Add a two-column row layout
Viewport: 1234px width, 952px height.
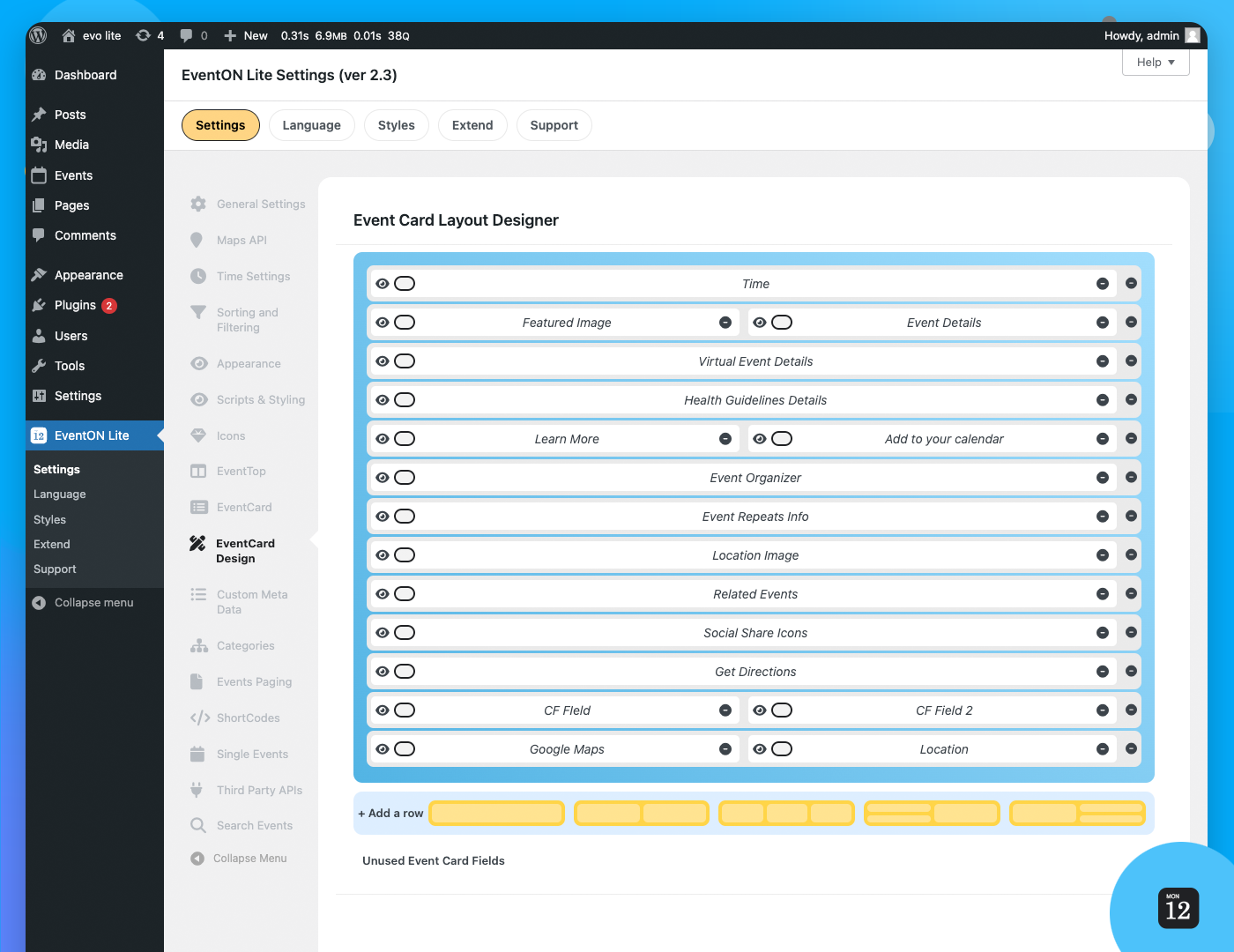coord(642,813)
